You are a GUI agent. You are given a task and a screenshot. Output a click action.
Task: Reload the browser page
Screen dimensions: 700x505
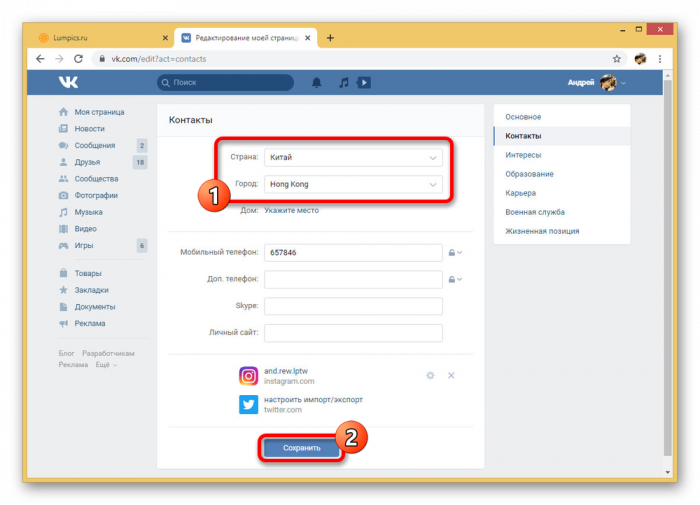[78, 59]
